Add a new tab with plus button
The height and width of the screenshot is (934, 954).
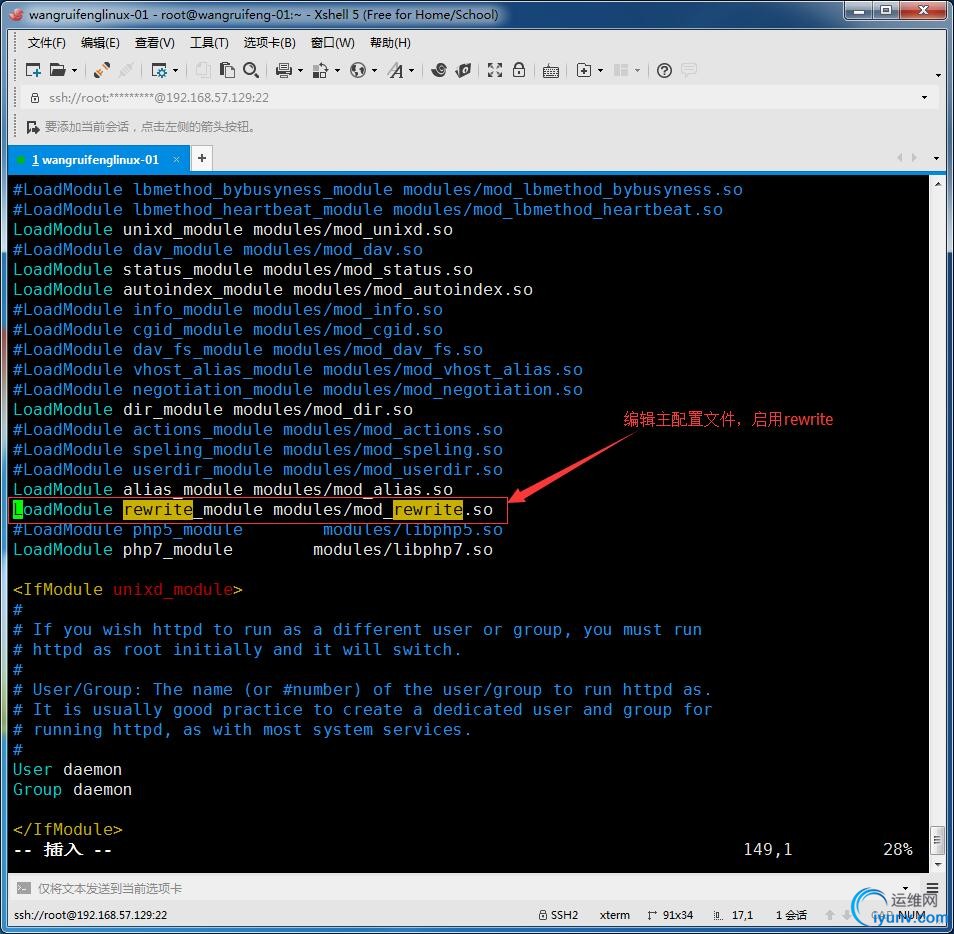pyautogui.click(x=201, y=158)
